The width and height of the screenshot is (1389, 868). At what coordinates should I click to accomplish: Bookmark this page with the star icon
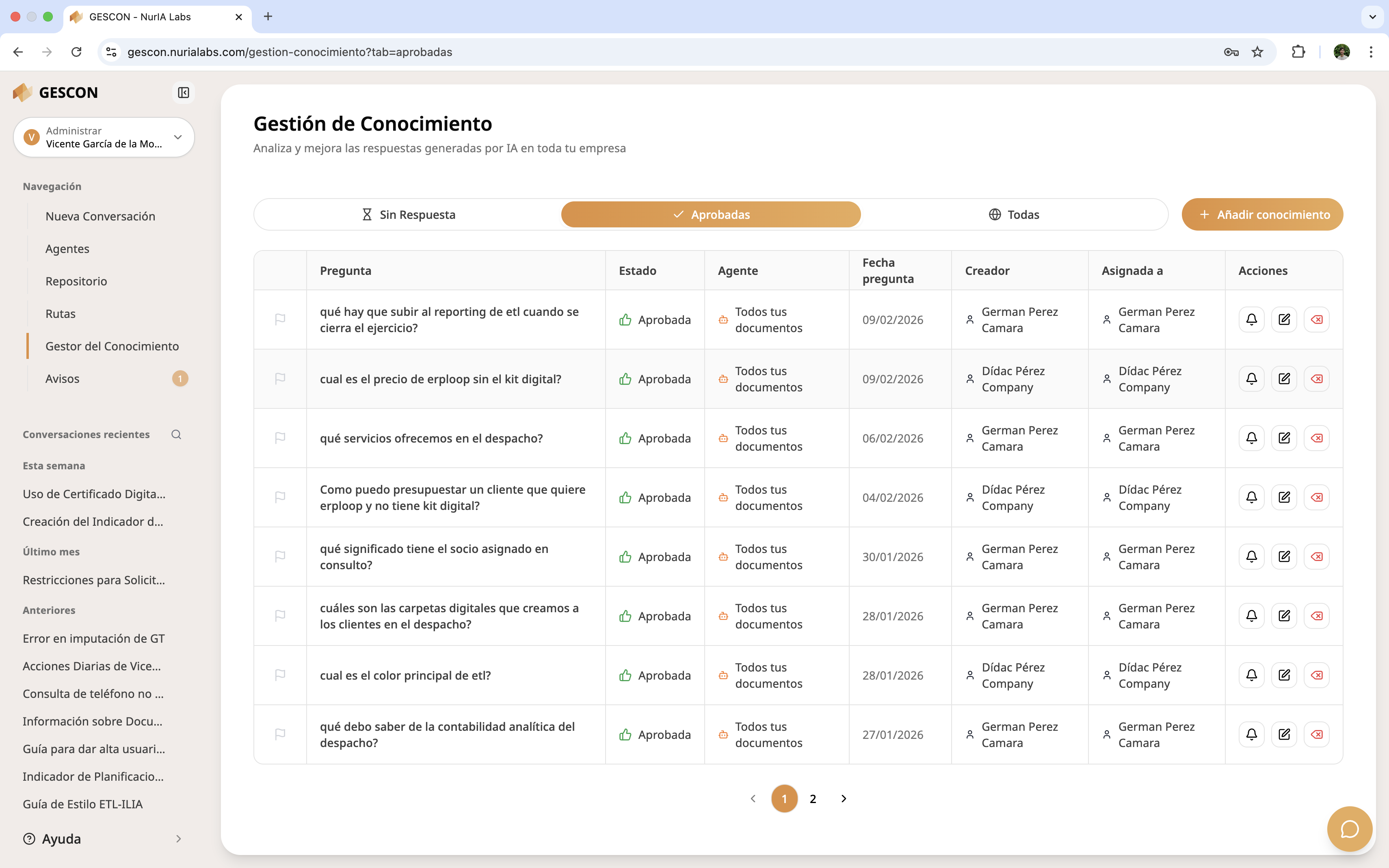[1257, 52]
